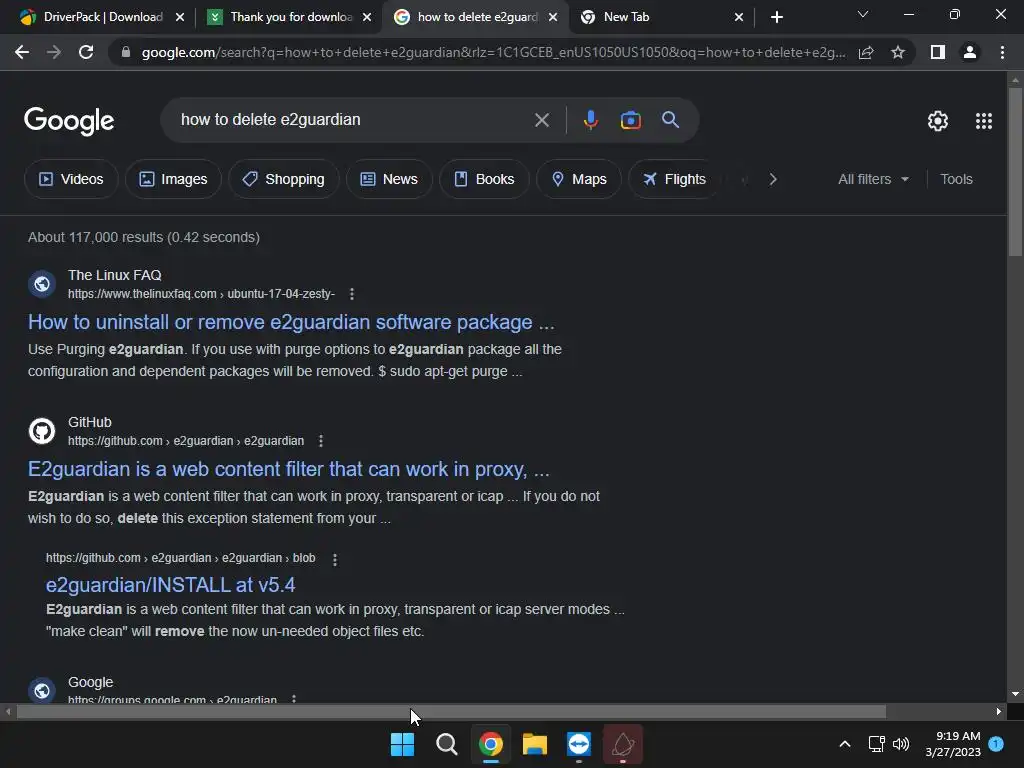Screen dimensions: 1024x768
Task: Click the forward navigation arrow
Action: [x=54, y=52]
